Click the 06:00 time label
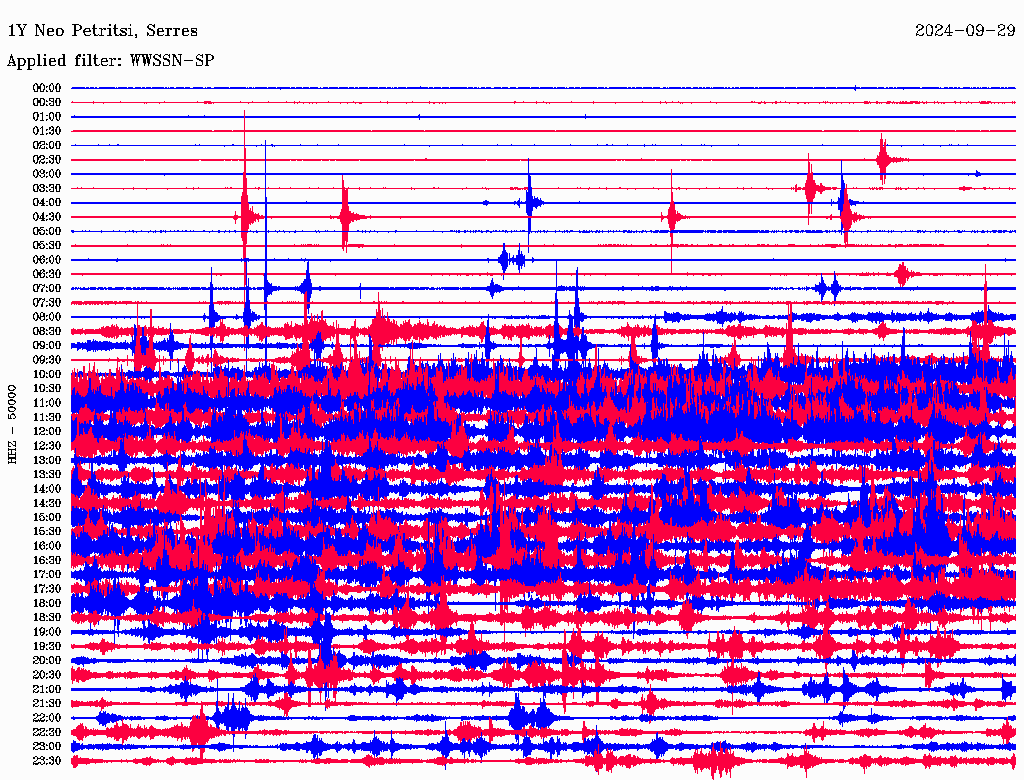This screenshot has width=1024, height=780. click(47, 260)
